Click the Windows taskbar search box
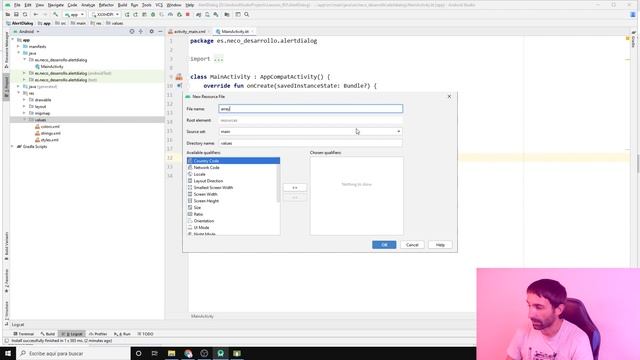 coord(73,353)
